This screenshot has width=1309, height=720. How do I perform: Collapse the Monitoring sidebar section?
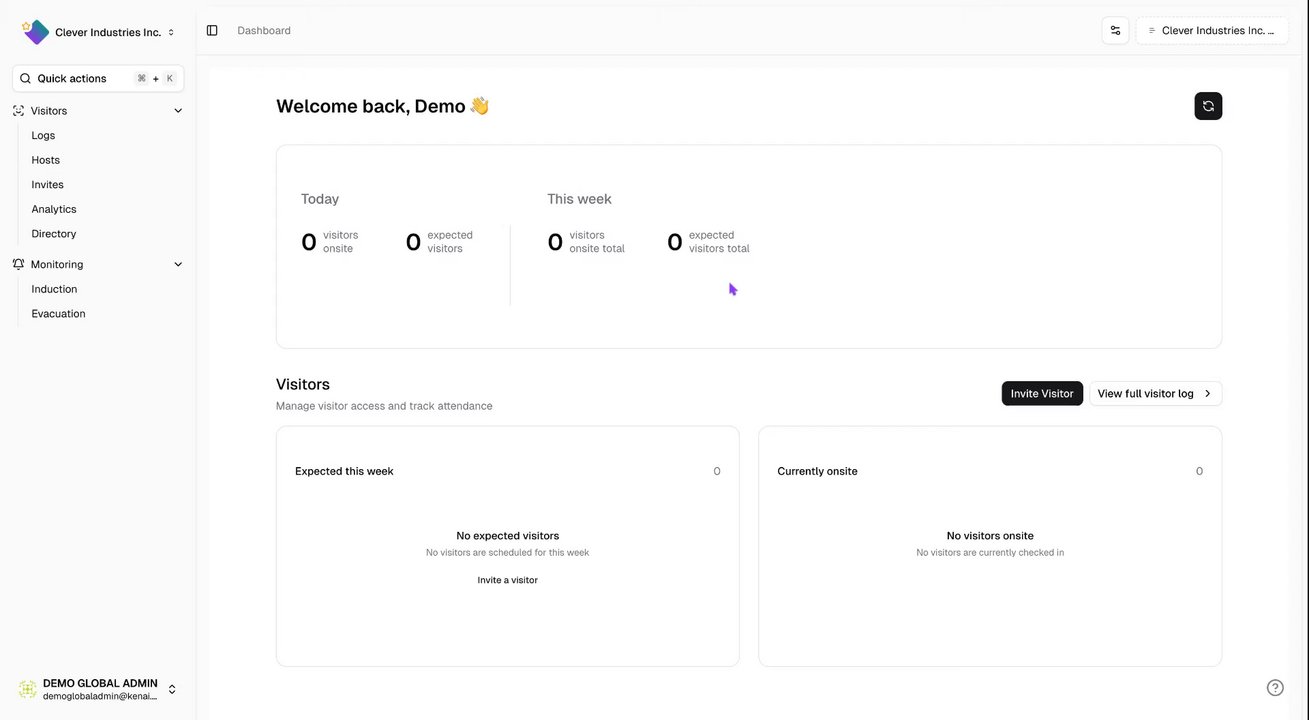click(x=178, y=265)
